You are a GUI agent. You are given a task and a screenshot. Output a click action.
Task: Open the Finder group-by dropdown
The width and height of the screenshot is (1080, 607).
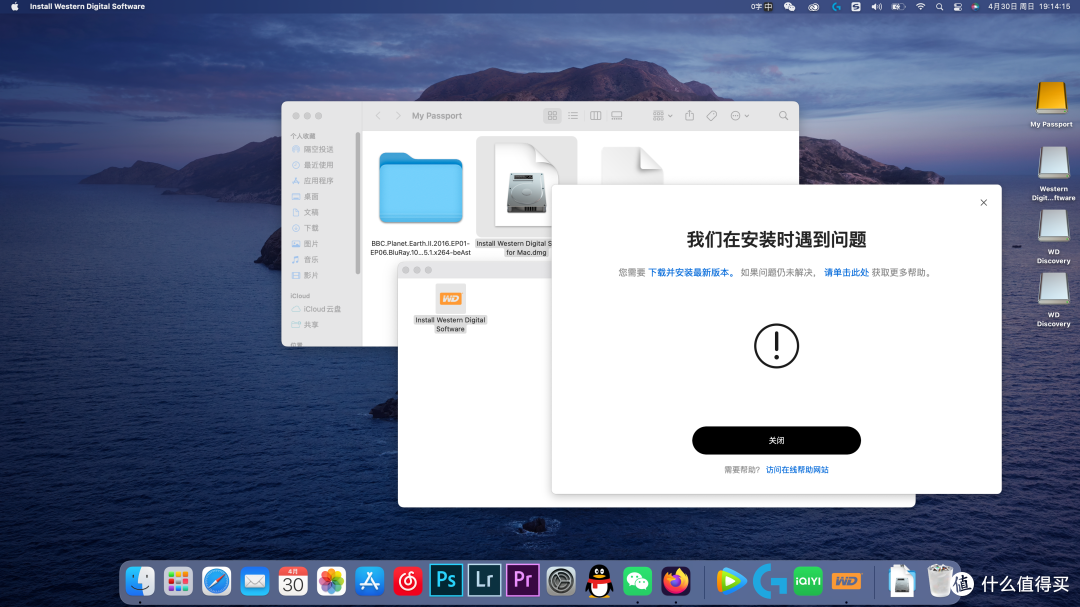(x=663, y=116)
